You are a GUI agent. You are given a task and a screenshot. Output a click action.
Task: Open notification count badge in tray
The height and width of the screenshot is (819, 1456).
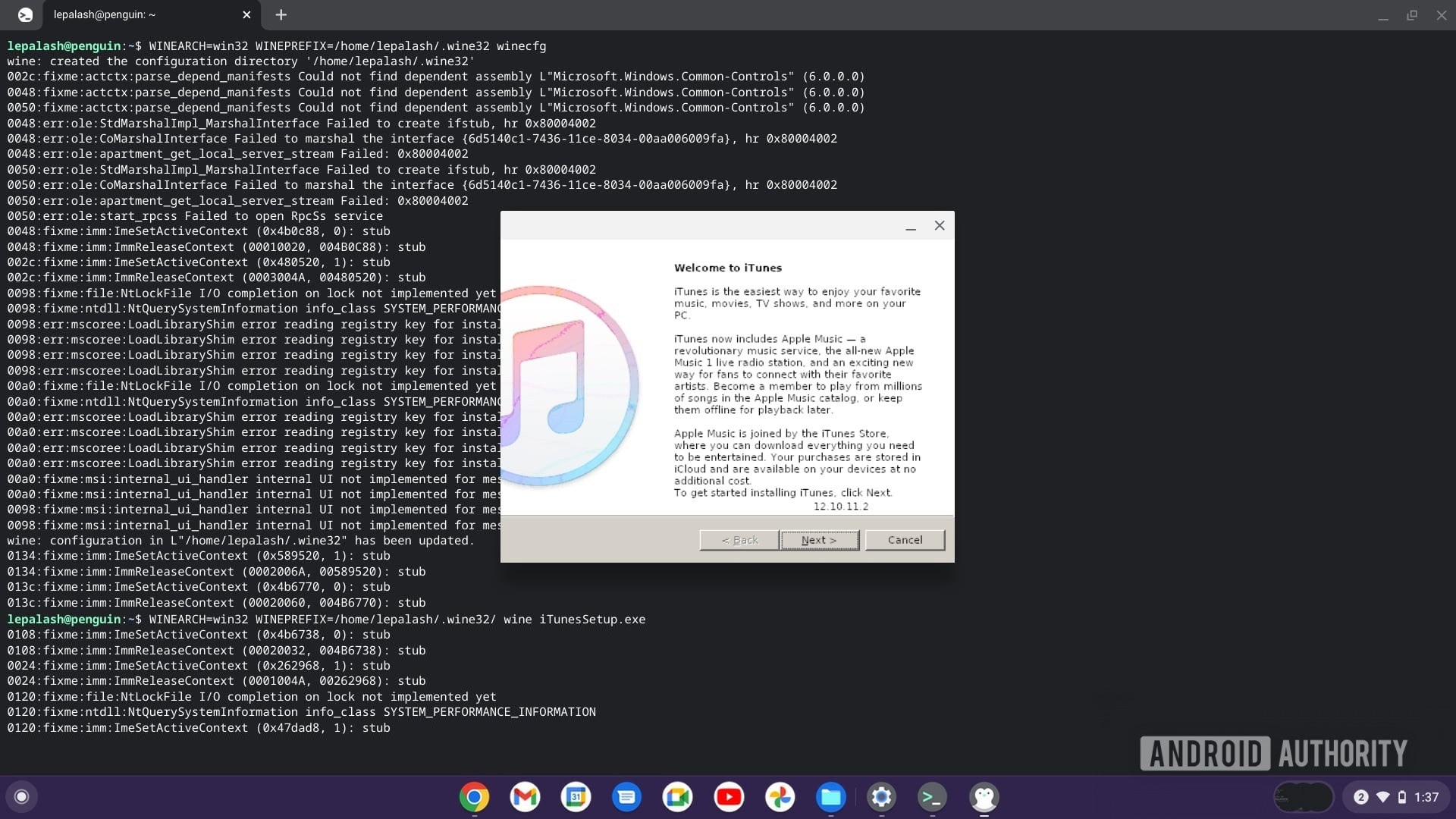coord(1361,797)
